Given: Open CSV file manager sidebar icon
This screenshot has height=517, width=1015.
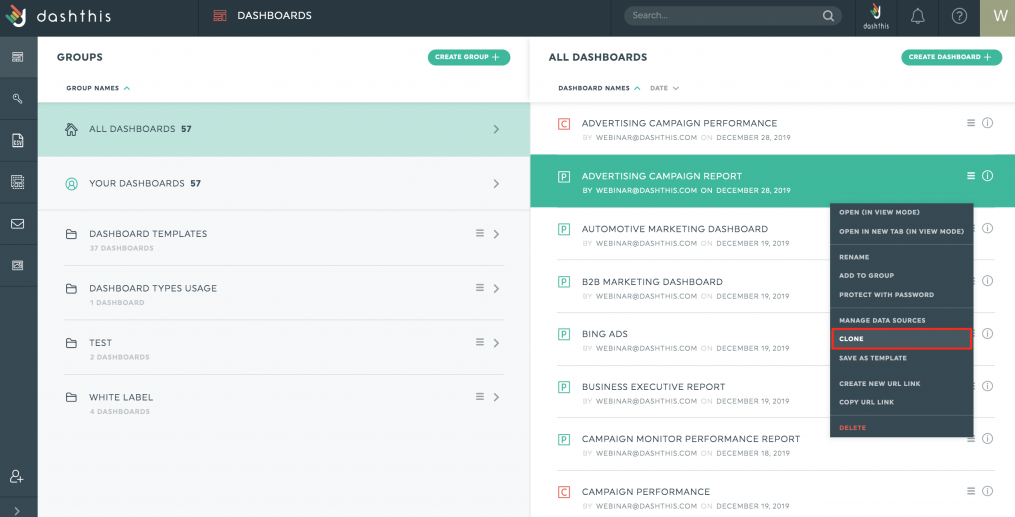Looking at the screenshot, I should [17, 140].
